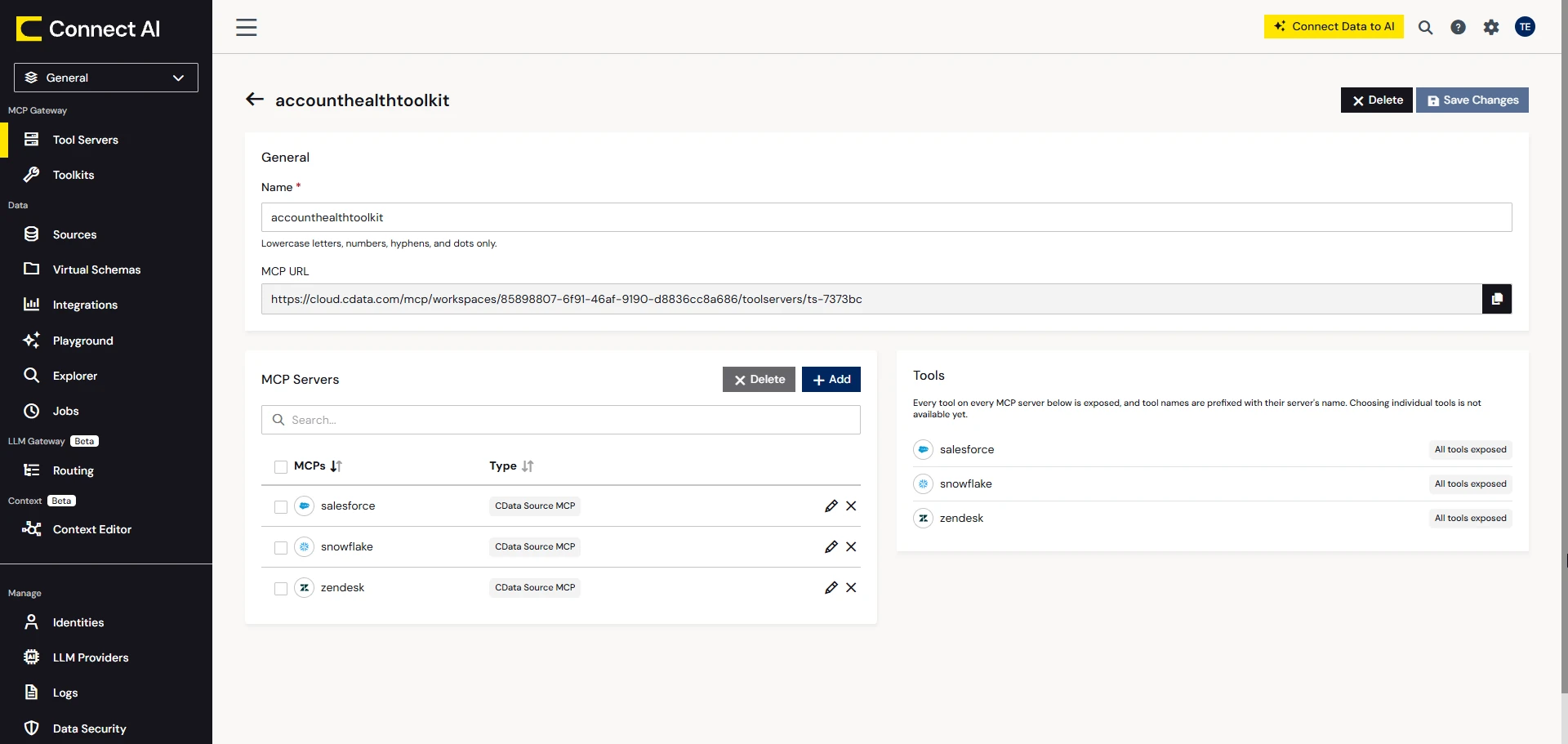Open Explorer in sidebar
Screen dimensions: 1568x744
click(106, 376)
